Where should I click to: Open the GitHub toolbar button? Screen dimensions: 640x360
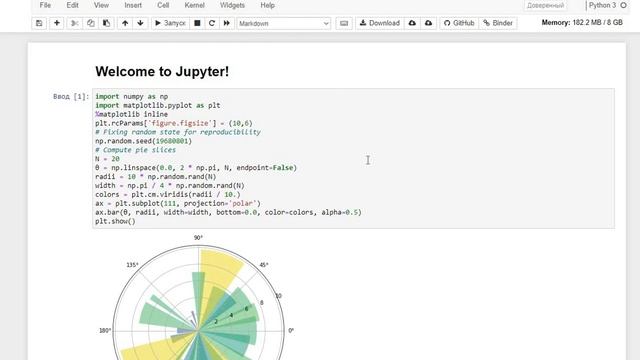(x=459, y=23)
